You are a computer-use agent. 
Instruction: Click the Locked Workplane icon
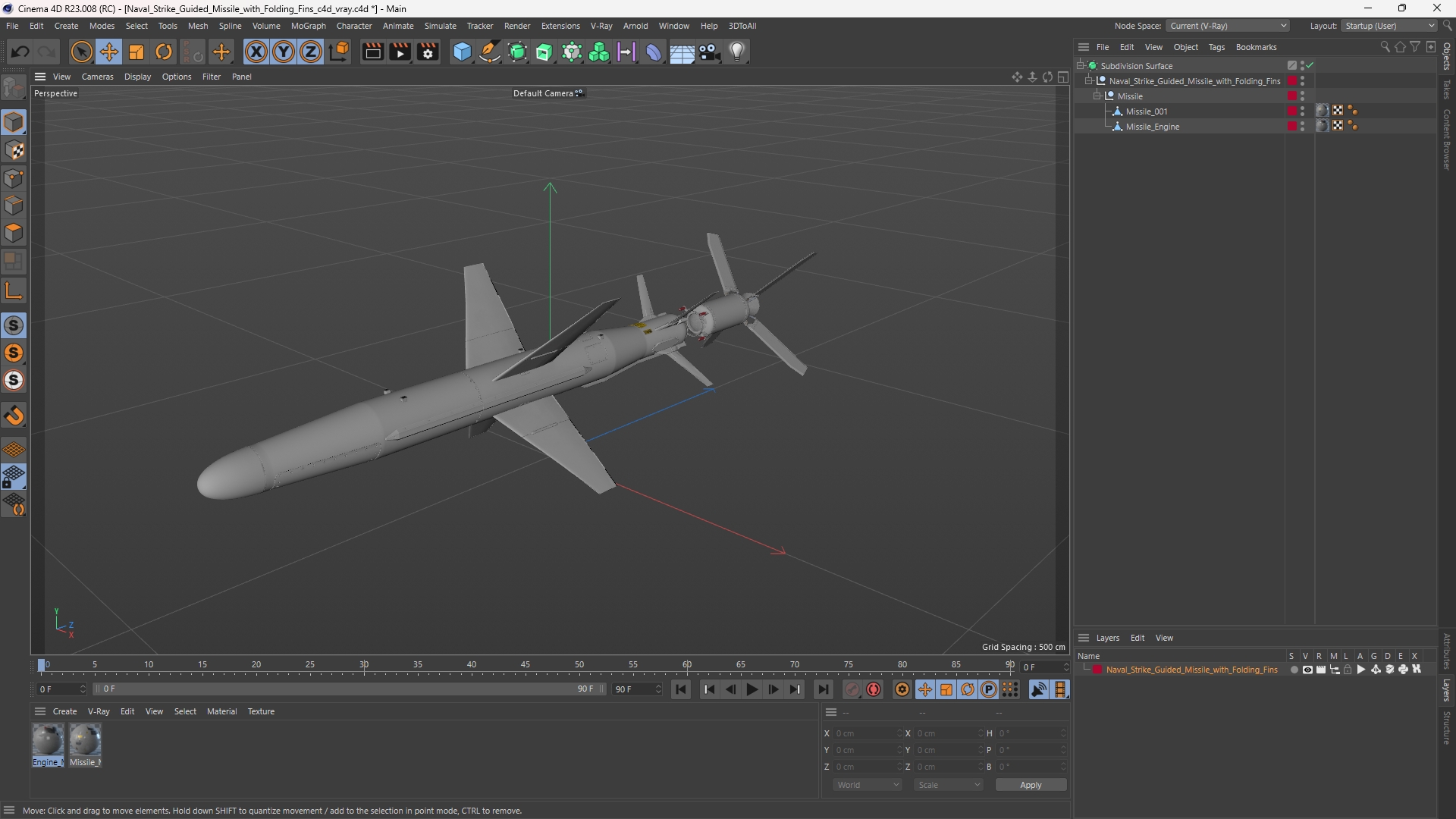[14, 477]
